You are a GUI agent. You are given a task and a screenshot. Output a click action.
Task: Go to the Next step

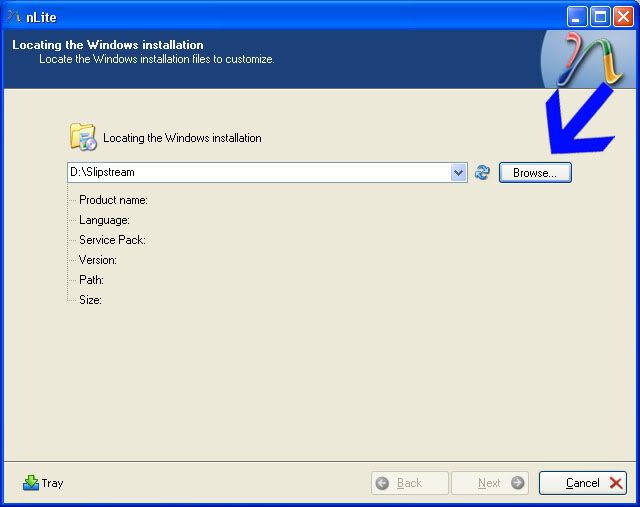click(x=490, y=483)
